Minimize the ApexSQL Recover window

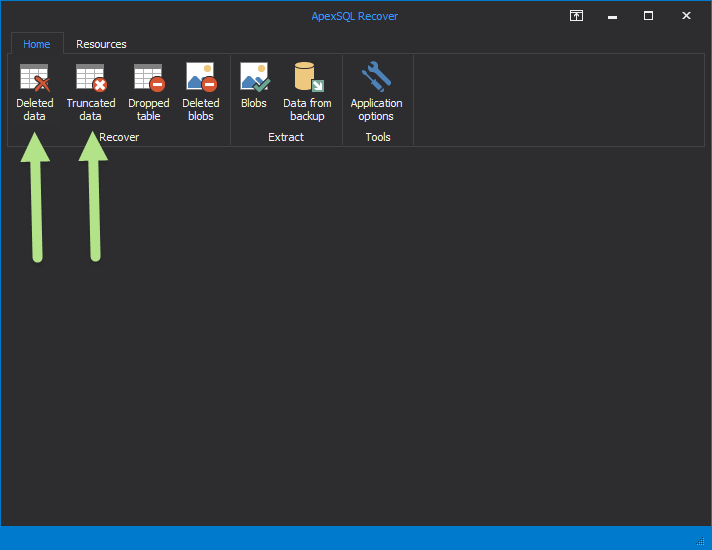click(612, 16)
